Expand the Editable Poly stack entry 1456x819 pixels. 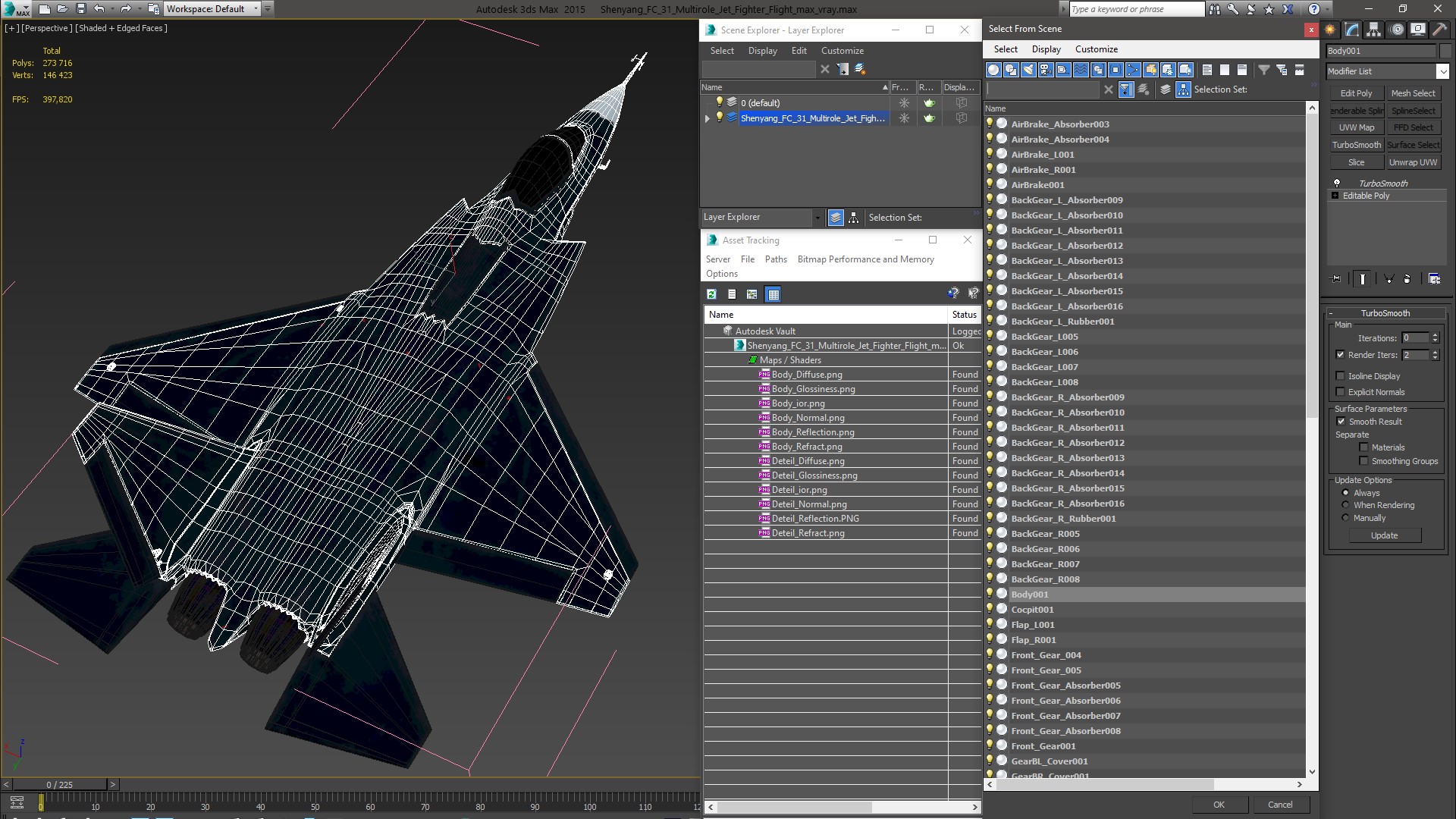click(x=1335, y=196)
